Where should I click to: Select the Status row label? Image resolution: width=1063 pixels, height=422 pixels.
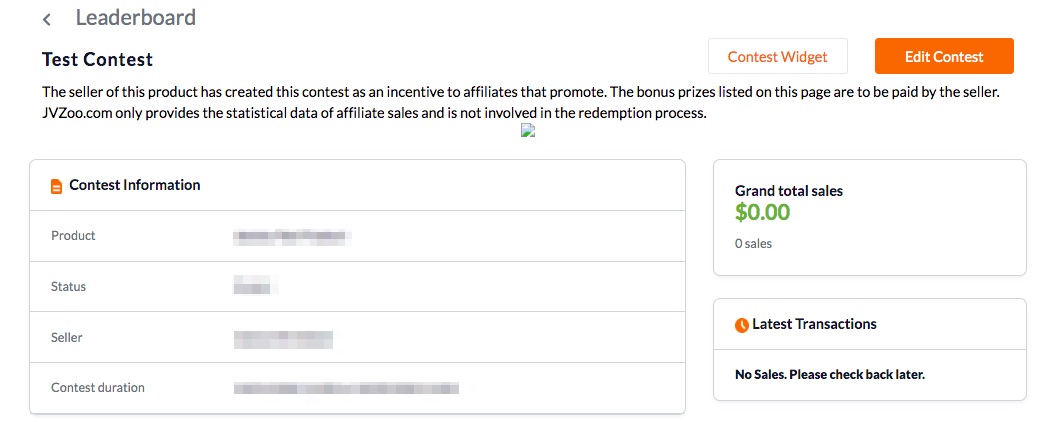(x=68, y=286)
